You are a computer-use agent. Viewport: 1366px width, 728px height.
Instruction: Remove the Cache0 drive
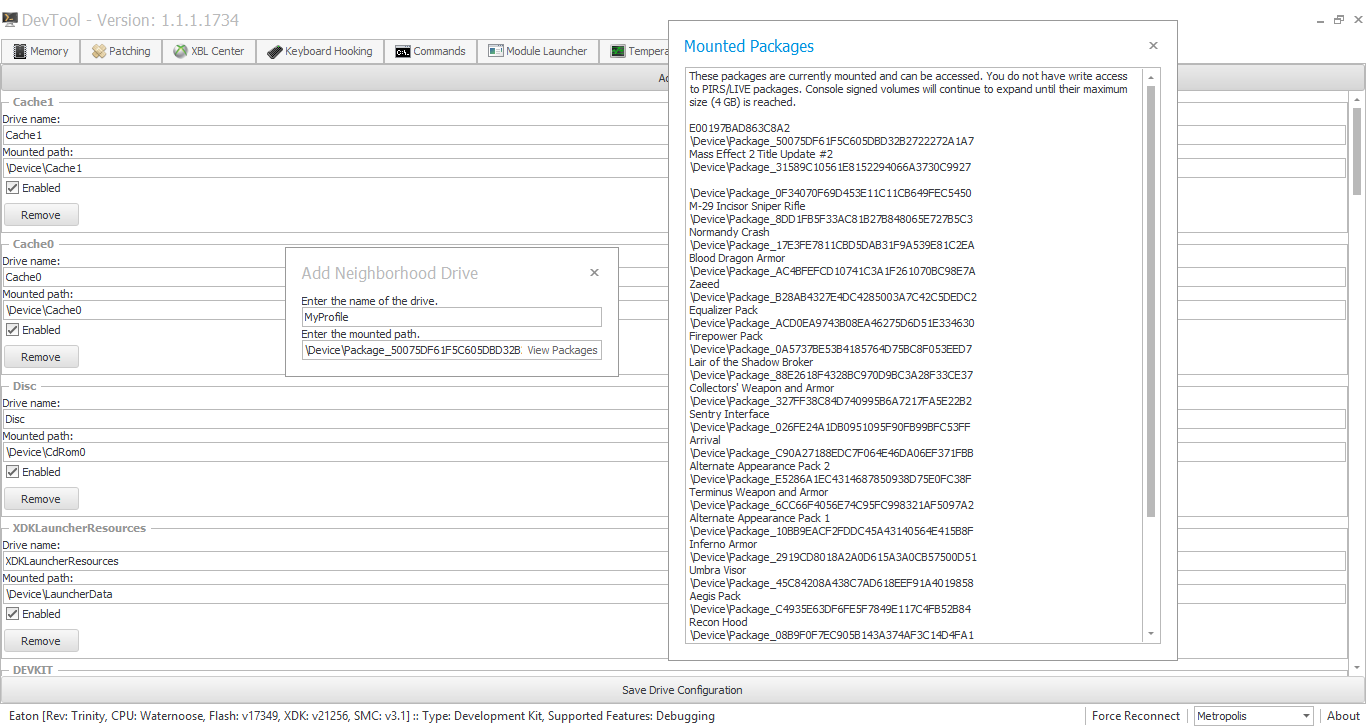click(41, 357)
